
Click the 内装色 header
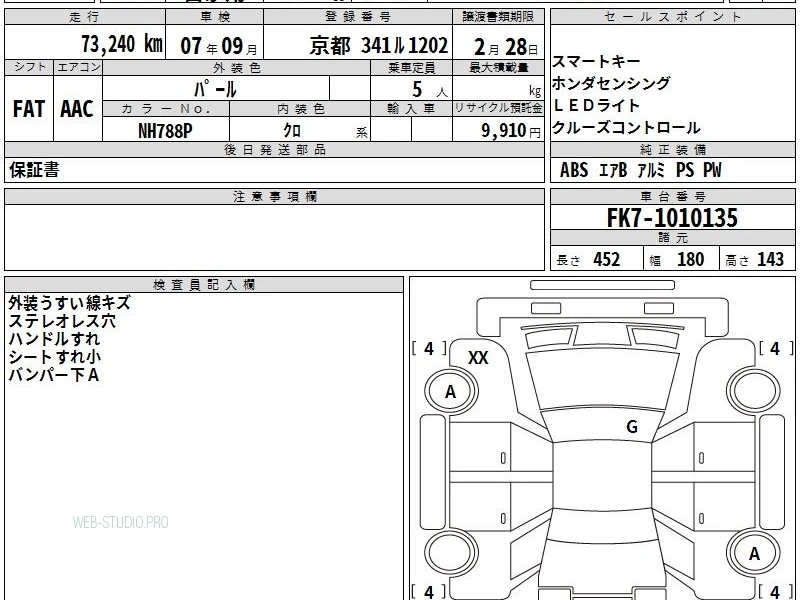click(x=300, y=109)
